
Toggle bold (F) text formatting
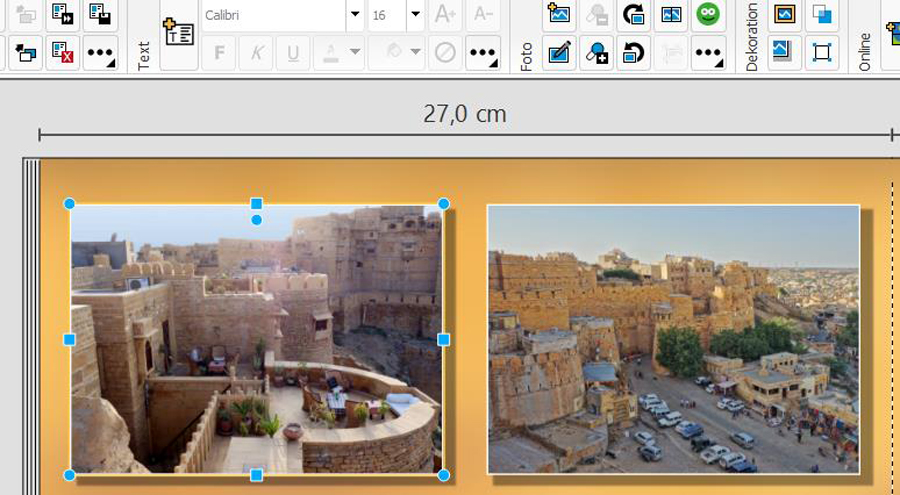[x=218, y=52]
